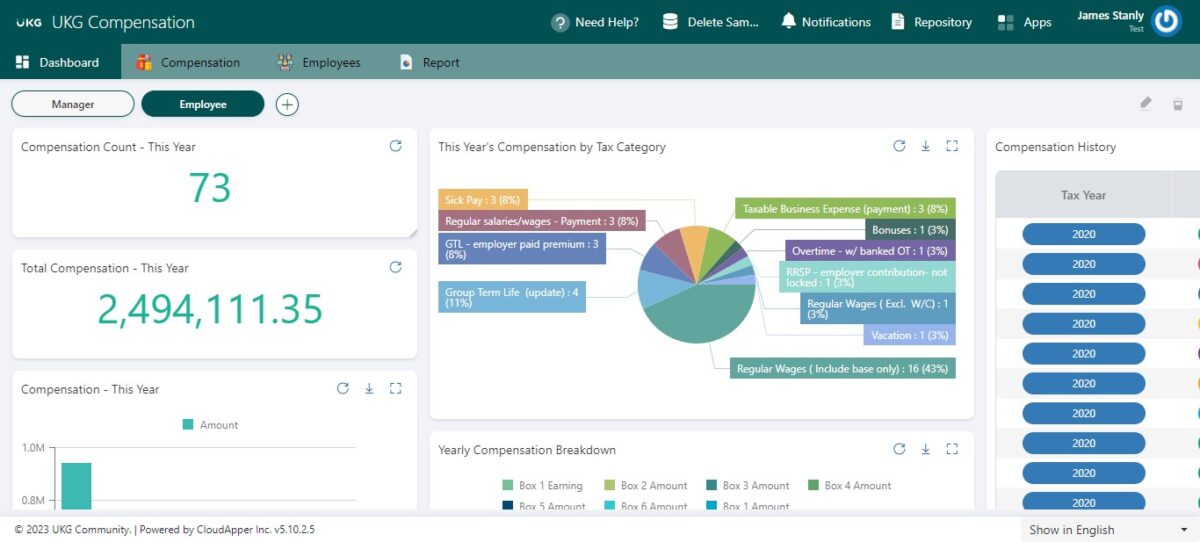Click the 73 compensation count value
Screen dimensions: 1200x542
click(210, 188)
